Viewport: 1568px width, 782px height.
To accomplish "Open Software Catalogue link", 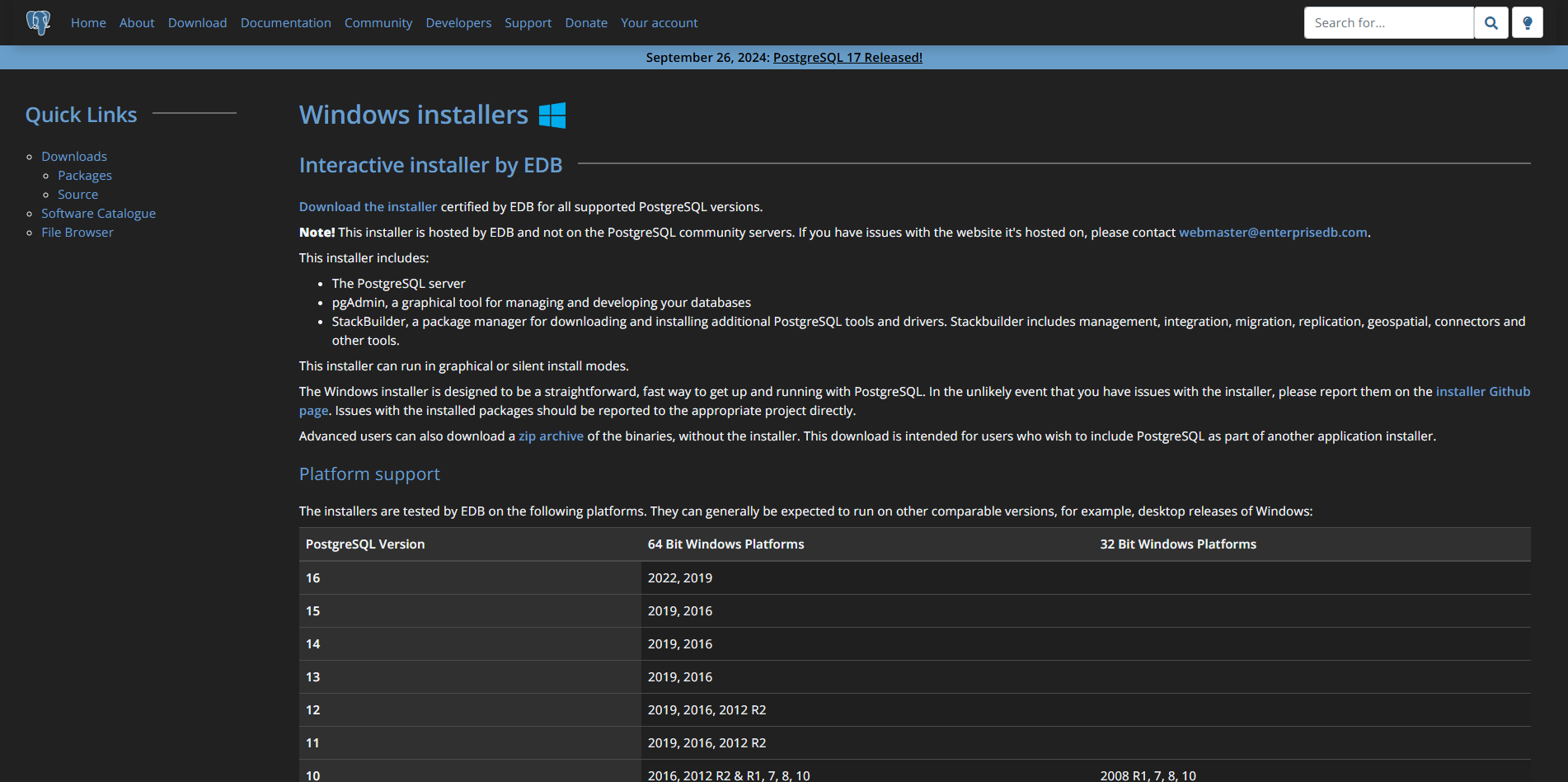I will [x=99, y=214].
